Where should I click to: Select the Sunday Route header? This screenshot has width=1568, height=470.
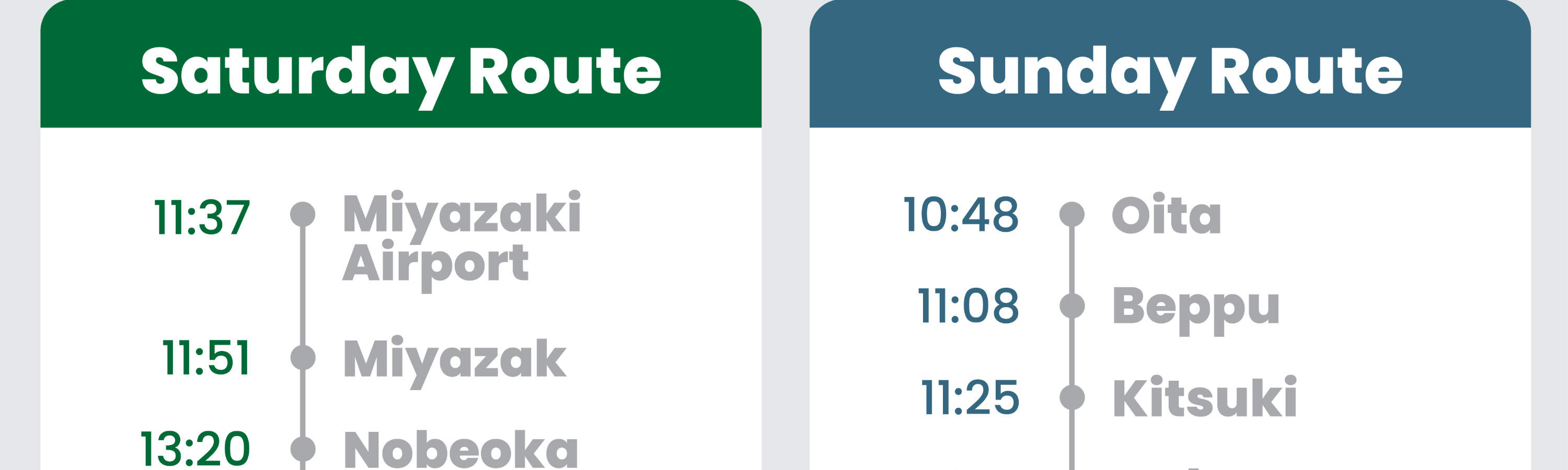pyautogui.click(x=1169, y=72)
